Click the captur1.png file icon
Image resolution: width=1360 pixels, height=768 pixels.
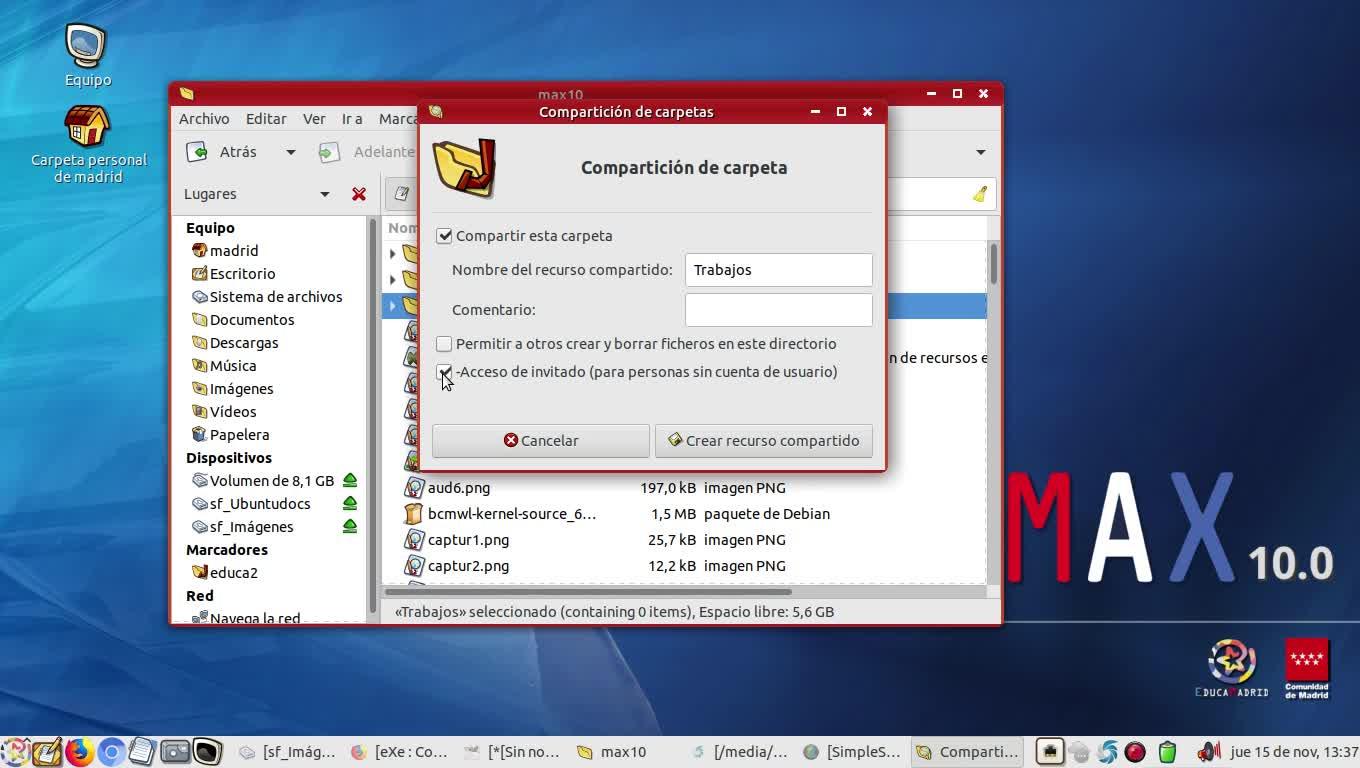(414, 540)
